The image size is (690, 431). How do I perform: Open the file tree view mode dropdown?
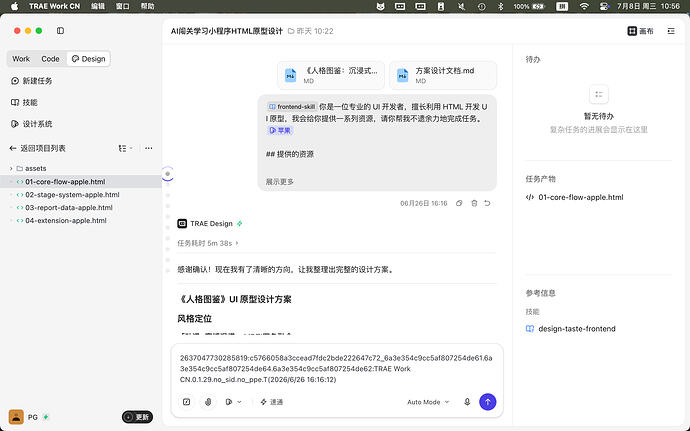125,148
